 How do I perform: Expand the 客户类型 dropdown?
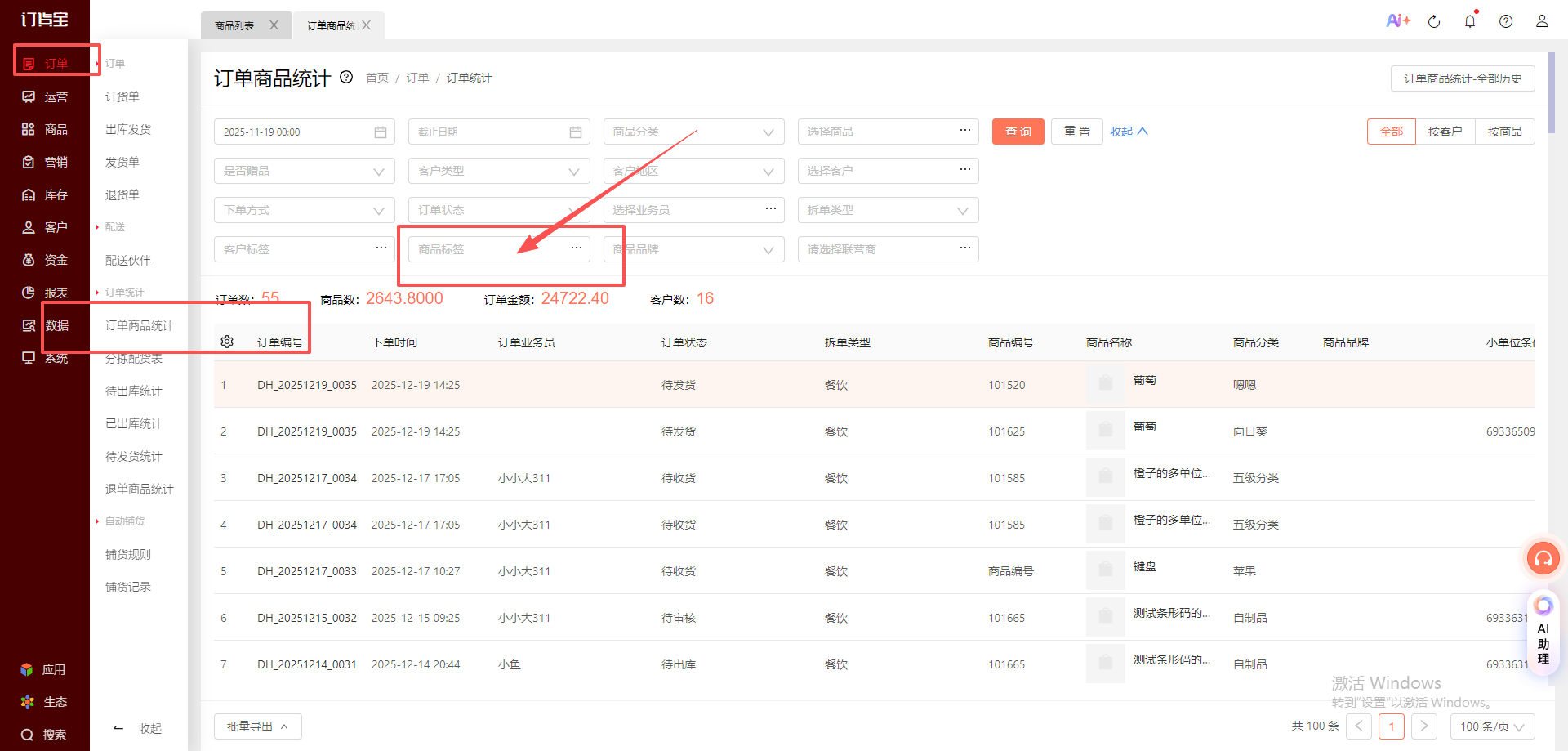(499, 171)
